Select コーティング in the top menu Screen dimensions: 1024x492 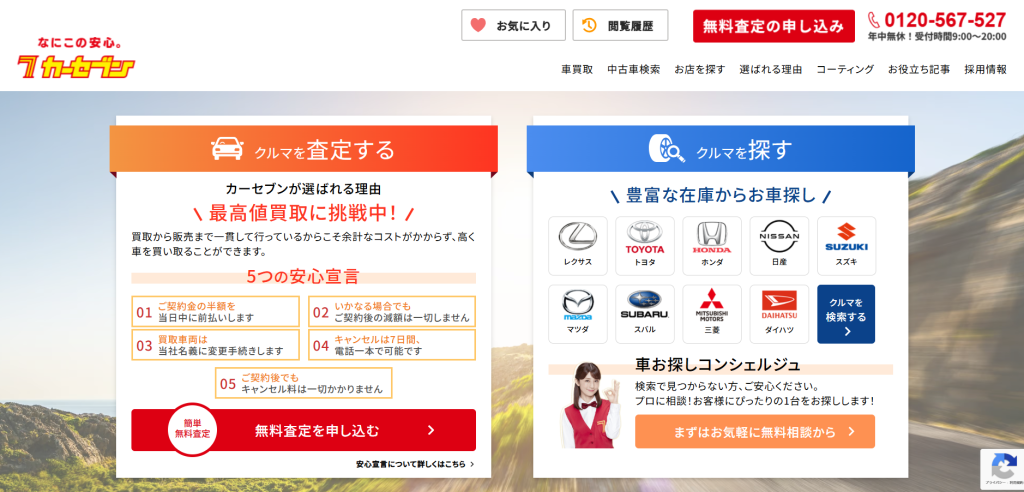click(845, 70)
